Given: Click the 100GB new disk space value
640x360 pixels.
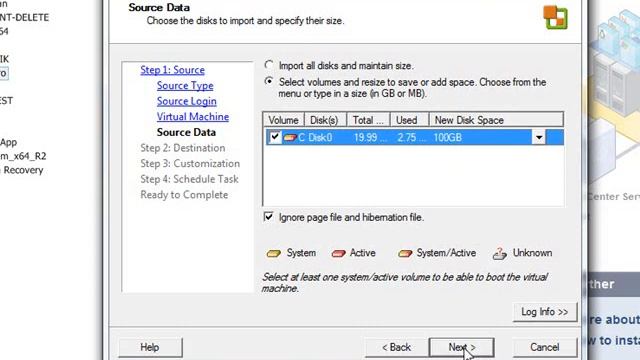Looking at the screenshot, I should pos(448,138).
